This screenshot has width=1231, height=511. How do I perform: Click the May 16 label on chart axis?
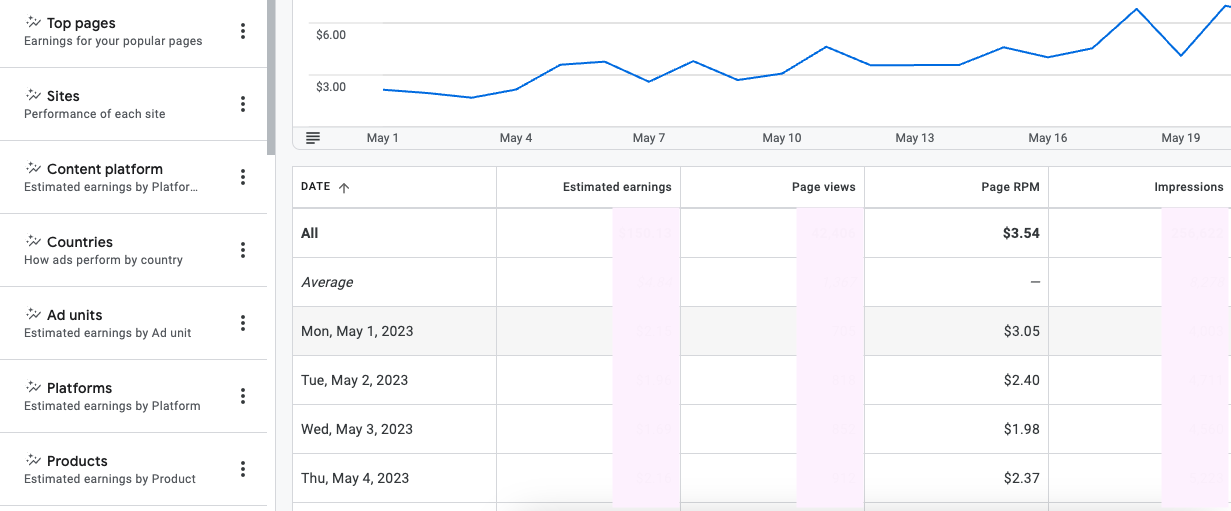coord(1048,138)
